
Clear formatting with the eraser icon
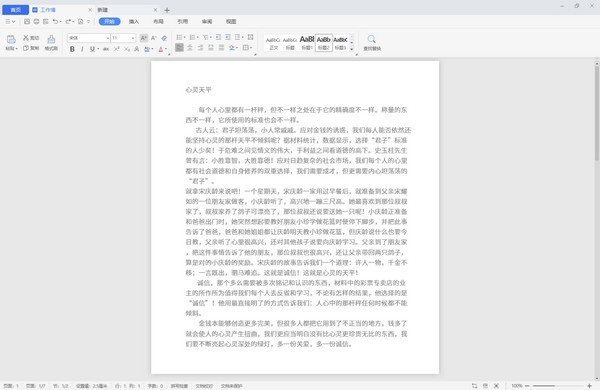click(164, 38)
